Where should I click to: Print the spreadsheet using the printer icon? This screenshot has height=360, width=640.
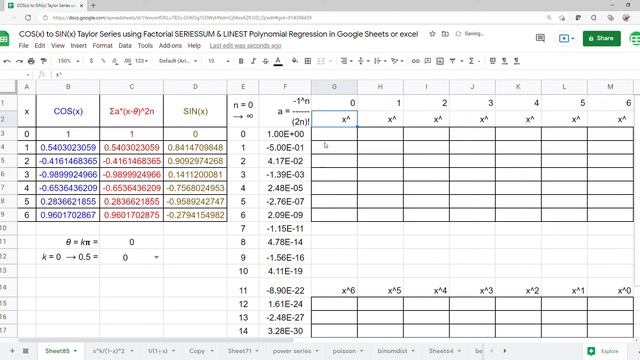(31, 61)
